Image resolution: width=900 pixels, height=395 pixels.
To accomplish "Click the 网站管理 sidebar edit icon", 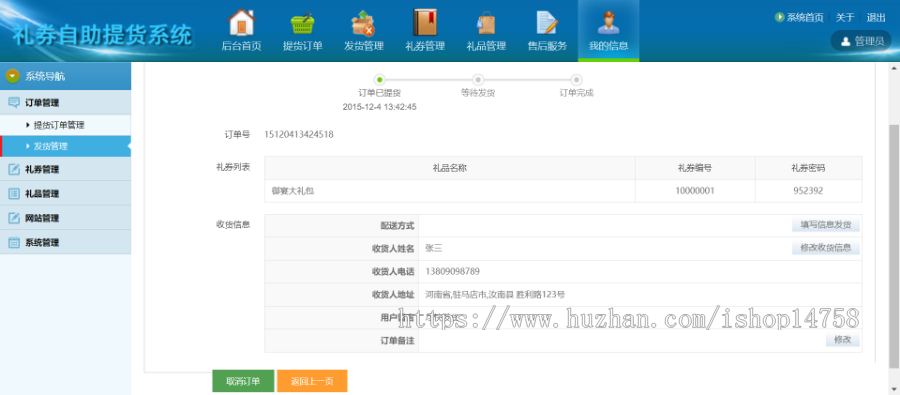I will [x=14, y=218].
